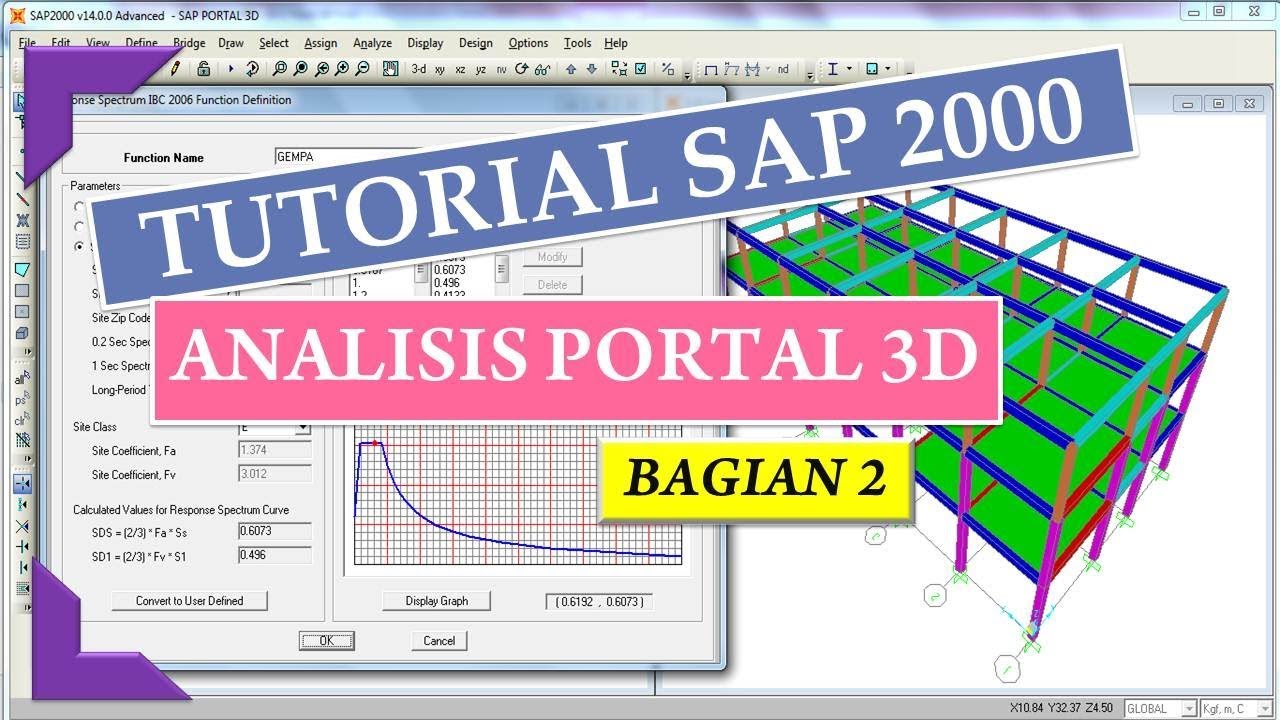Toggle the checkmark Set Display Options icon
Screen dimensions: 1280x720
pos(640,69)
